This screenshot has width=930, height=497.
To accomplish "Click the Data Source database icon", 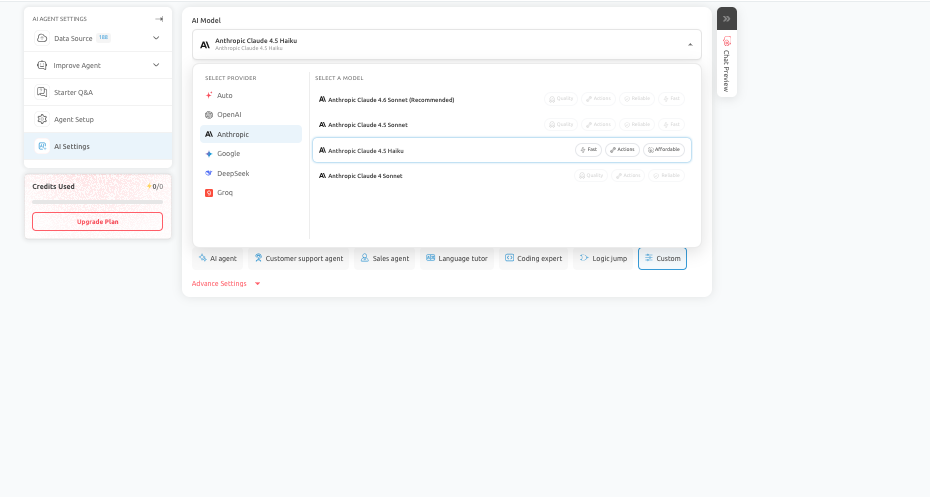I will 42,38.
